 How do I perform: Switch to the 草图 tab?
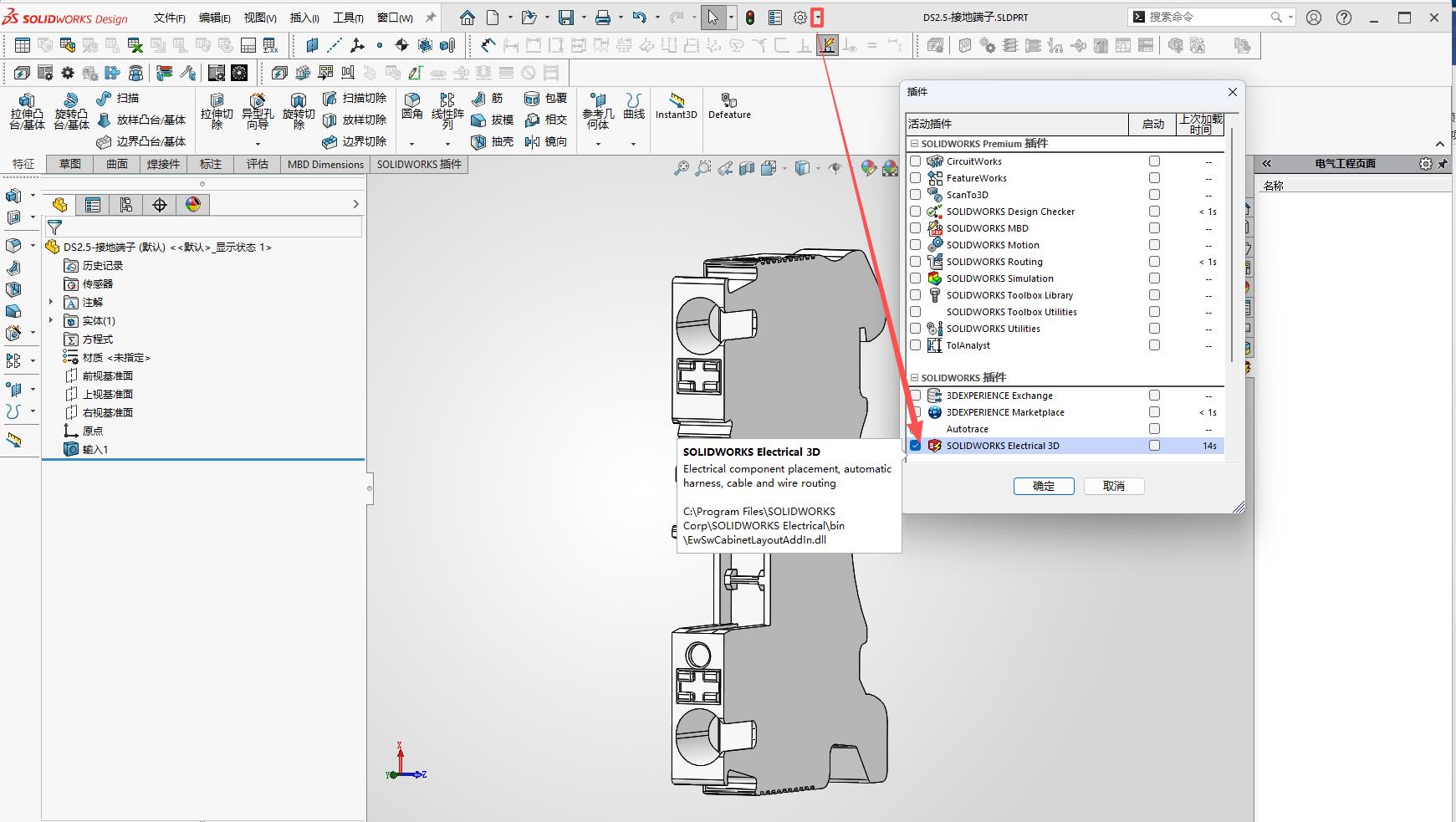click(x=70, y=164)
